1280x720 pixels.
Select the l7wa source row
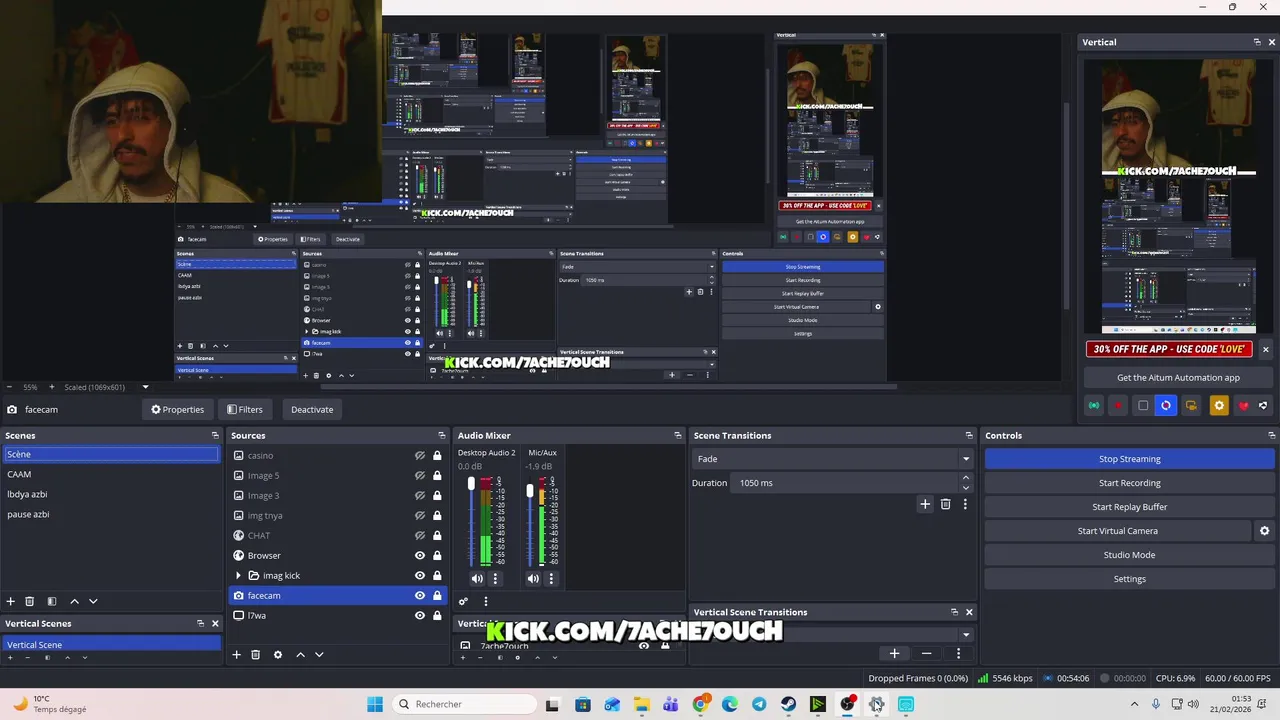click(x=338, y=615)
